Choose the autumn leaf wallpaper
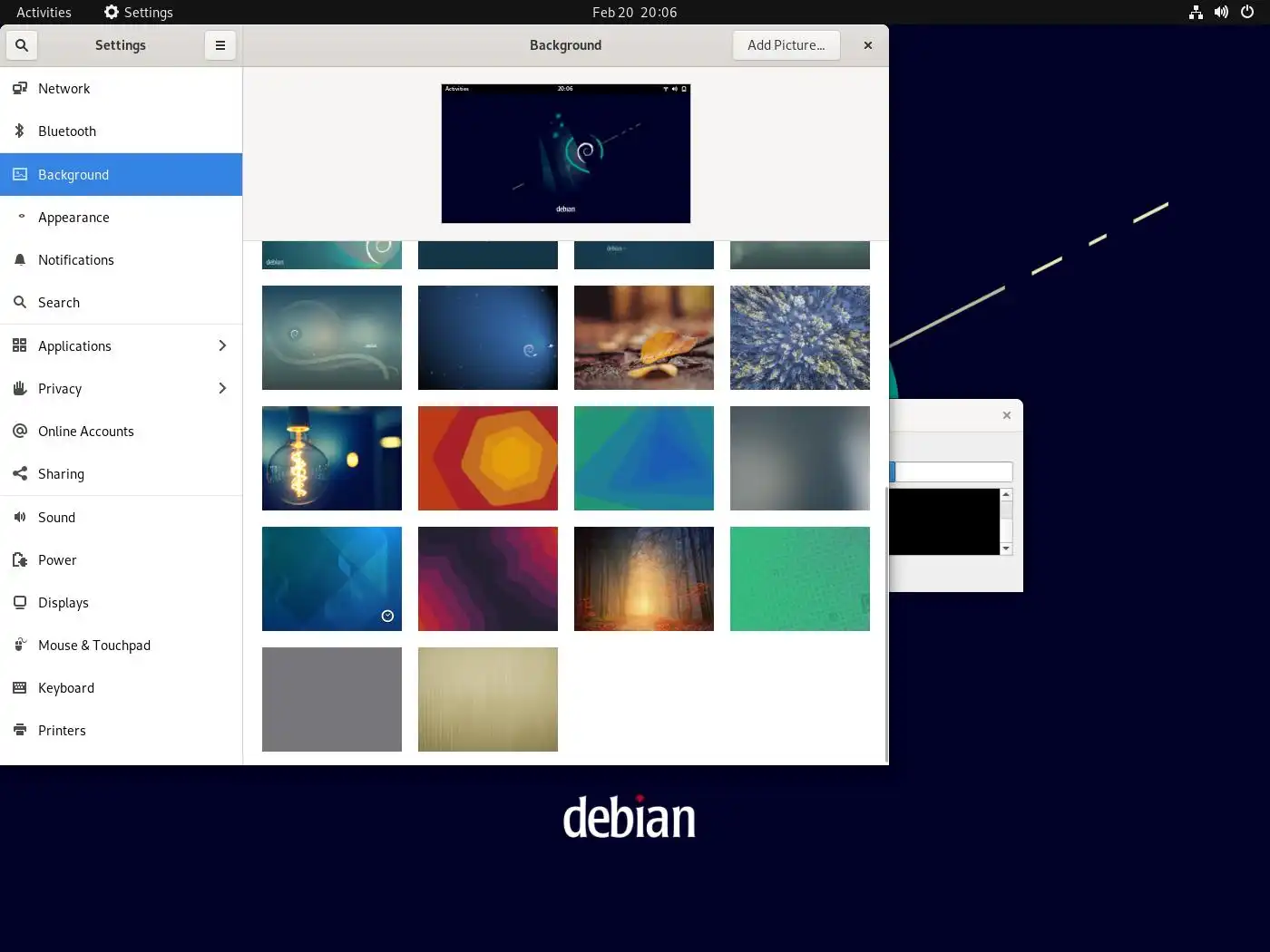 tap(644, 337)
